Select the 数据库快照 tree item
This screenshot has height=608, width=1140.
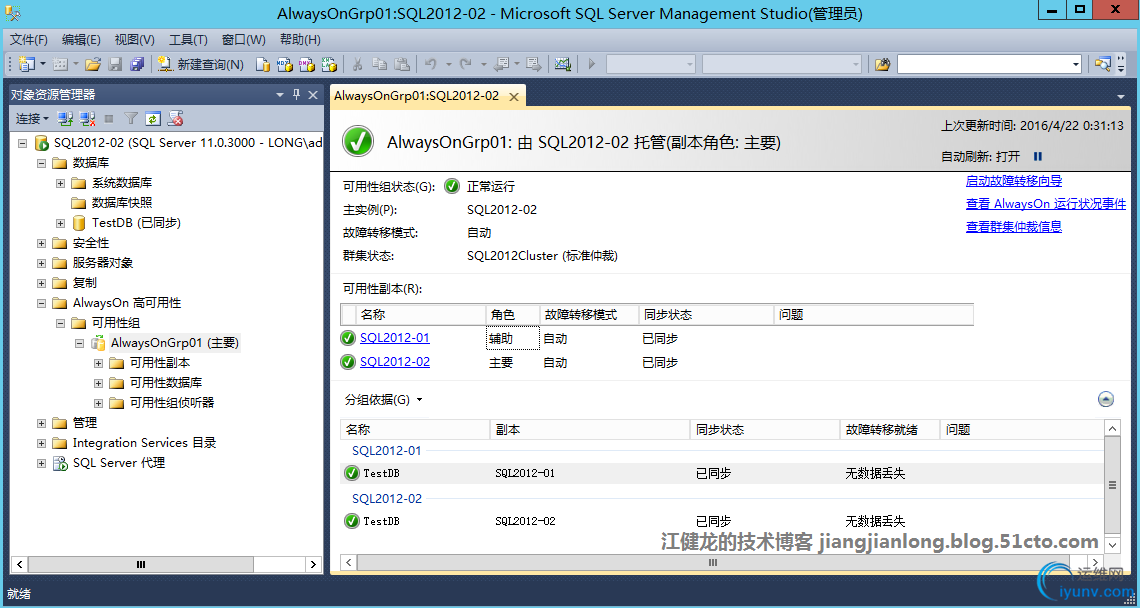122,203
